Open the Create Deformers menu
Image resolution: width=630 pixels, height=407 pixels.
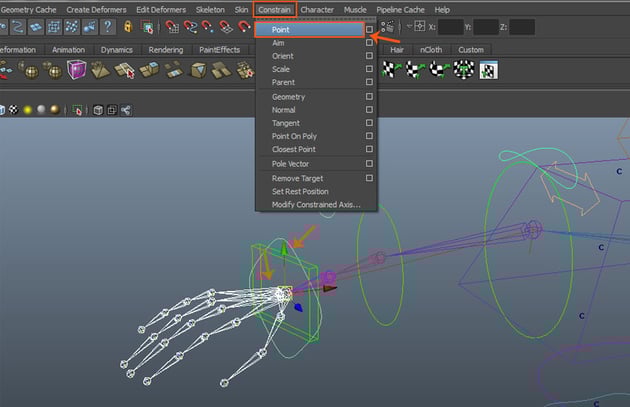point(96,9)
